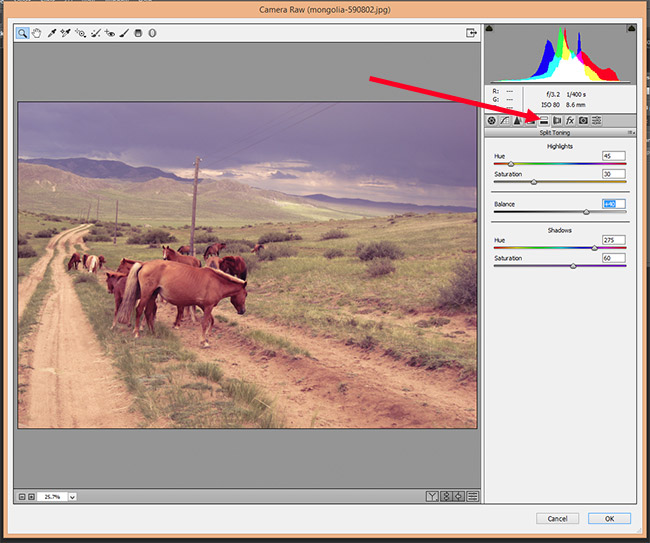Select the Spot Removal tool
Screen dimensions: 650x543
(x=96, y=33)
